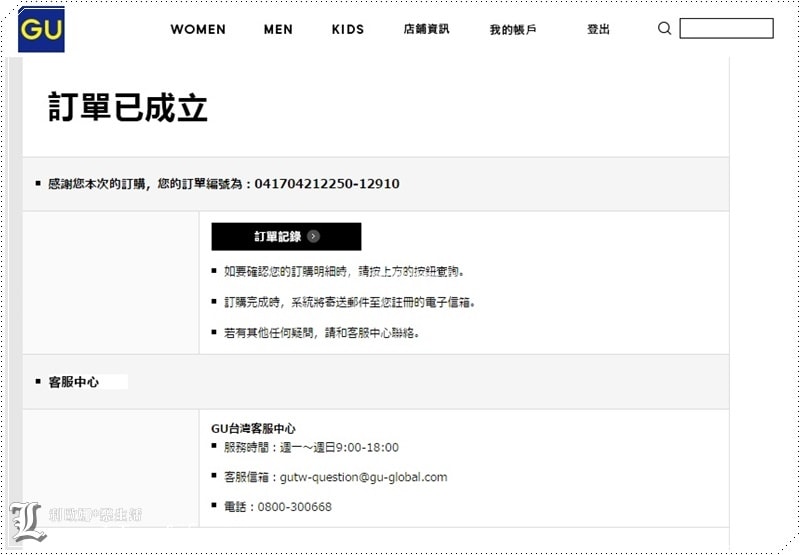
Task: Click the 若有其他任何疑問 contact note
Action: pos(321,333)
